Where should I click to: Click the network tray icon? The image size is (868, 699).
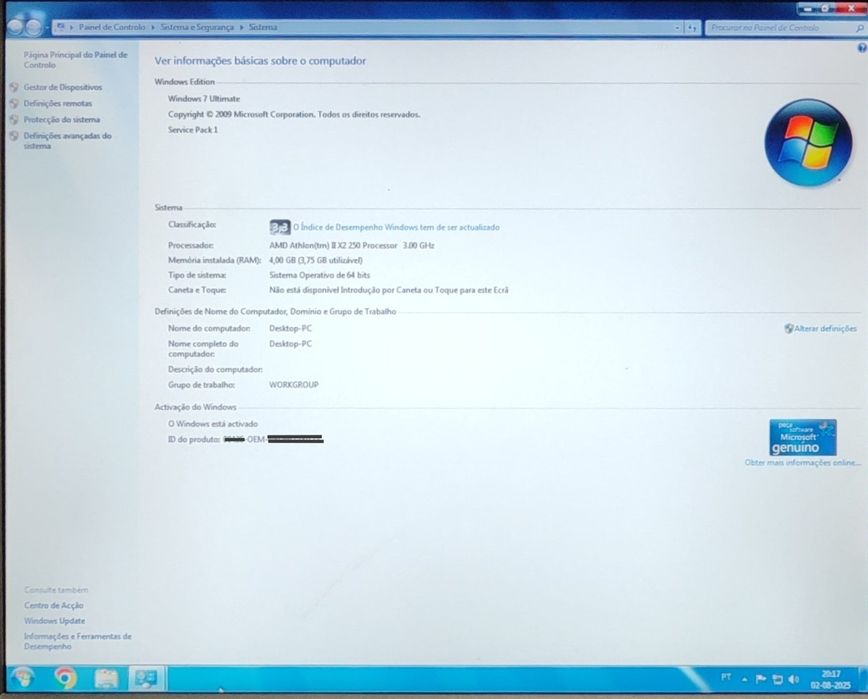click(777, 679)
